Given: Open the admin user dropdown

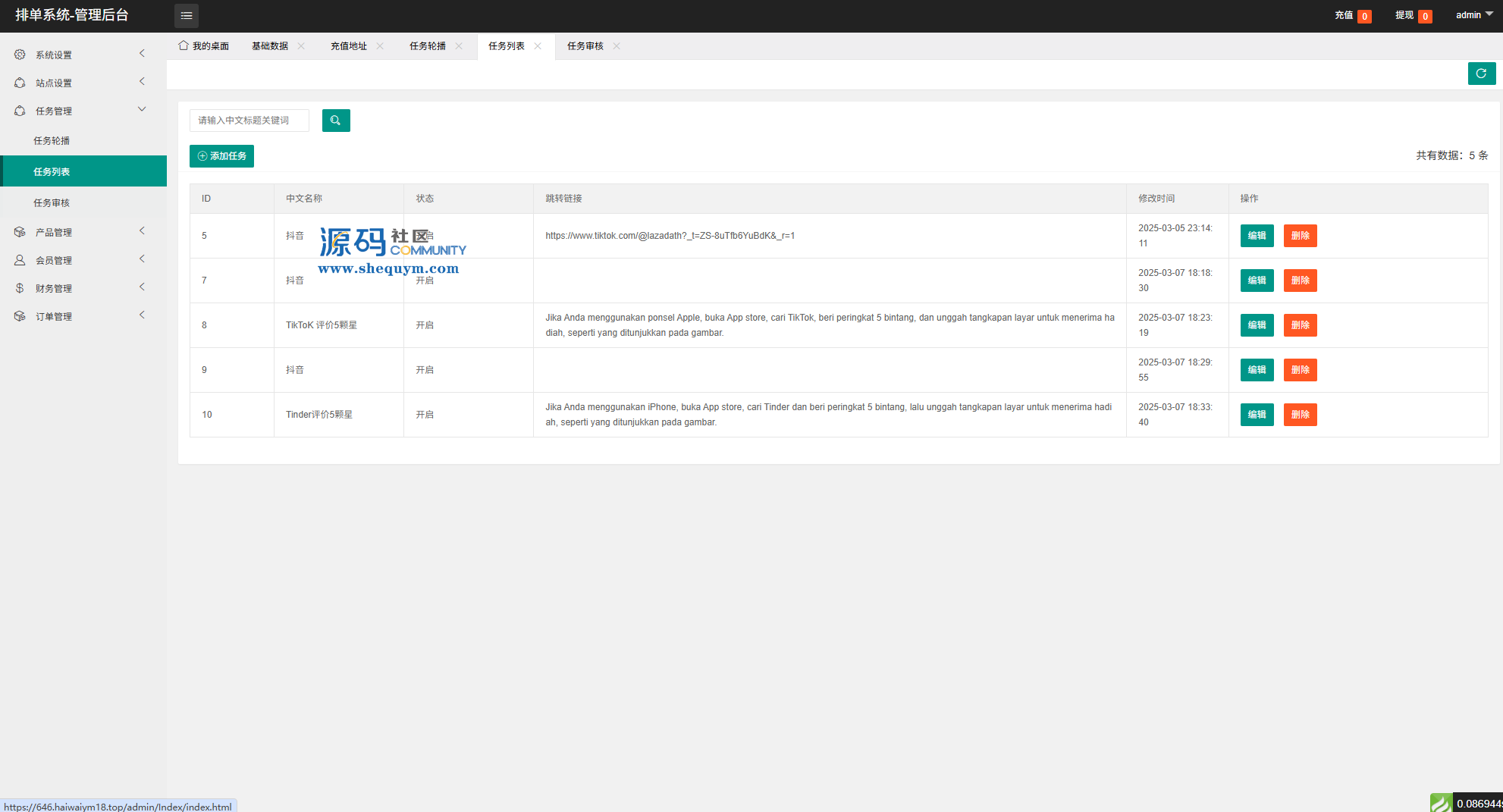Looking at the screenshot, I should (x=1473, y=15).
